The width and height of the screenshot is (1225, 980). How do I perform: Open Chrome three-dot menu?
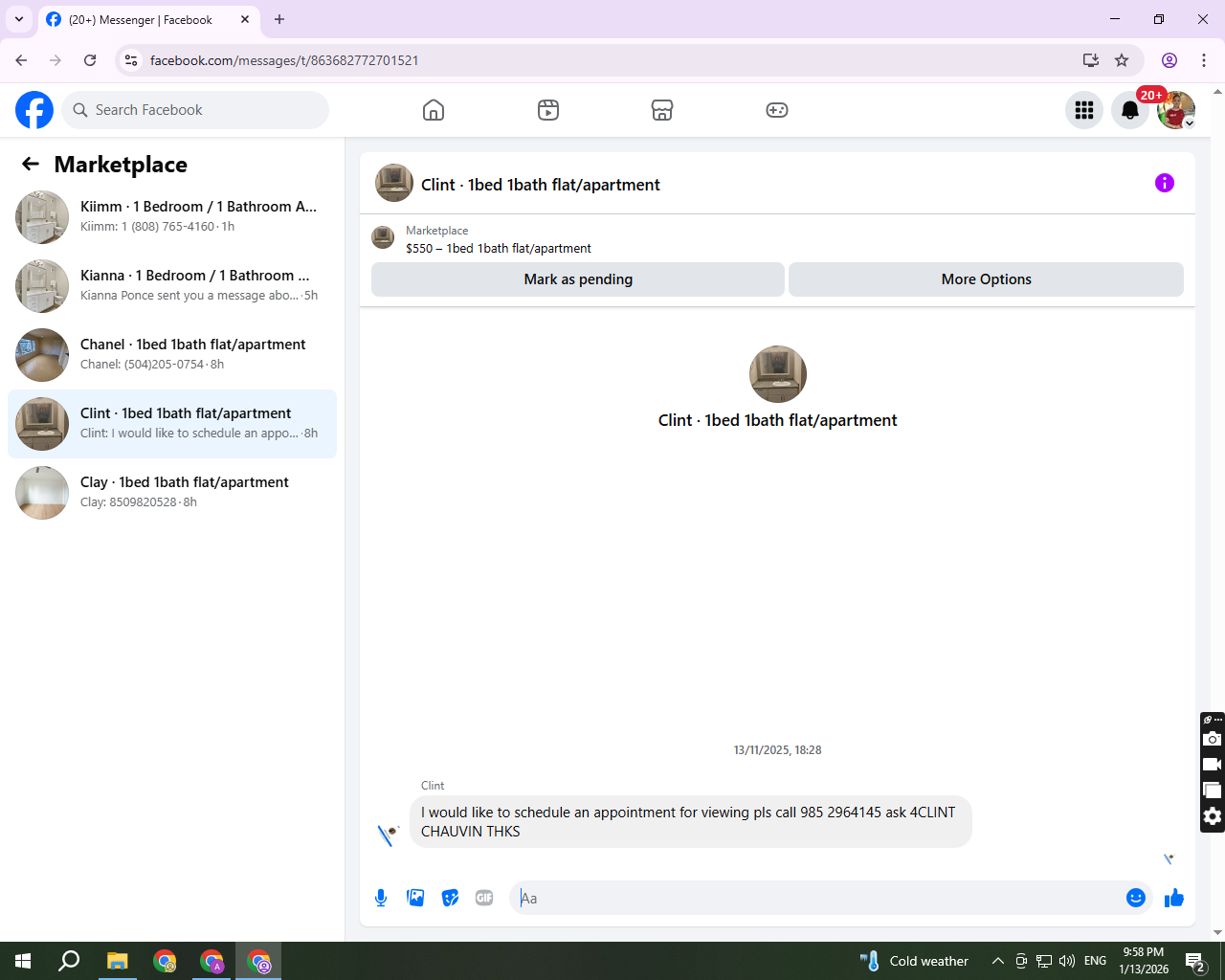pos(1204,60)
